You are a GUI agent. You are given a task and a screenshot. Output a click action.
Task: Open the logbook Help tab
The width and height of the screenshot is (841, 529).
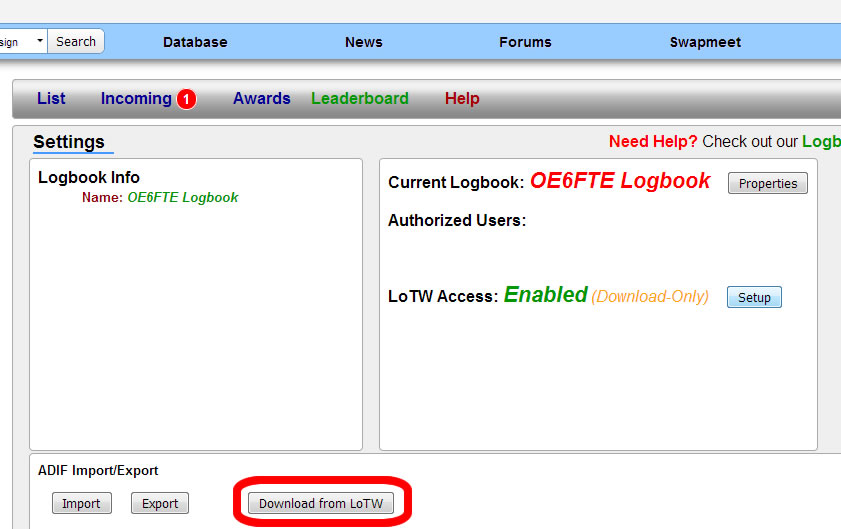click(462, 99)
